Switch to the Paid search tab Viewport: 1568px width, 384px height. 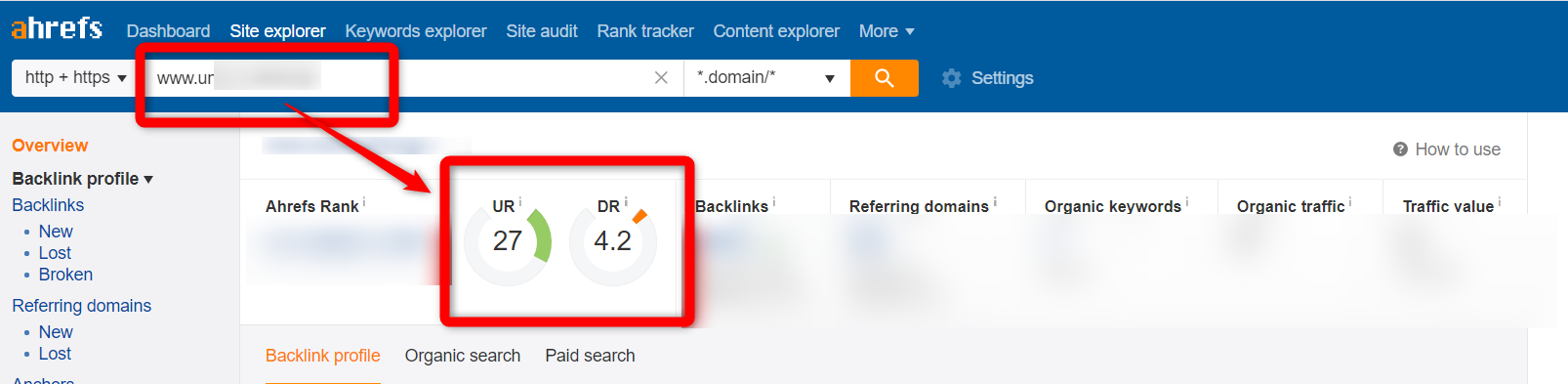click(x=590, y=356)
